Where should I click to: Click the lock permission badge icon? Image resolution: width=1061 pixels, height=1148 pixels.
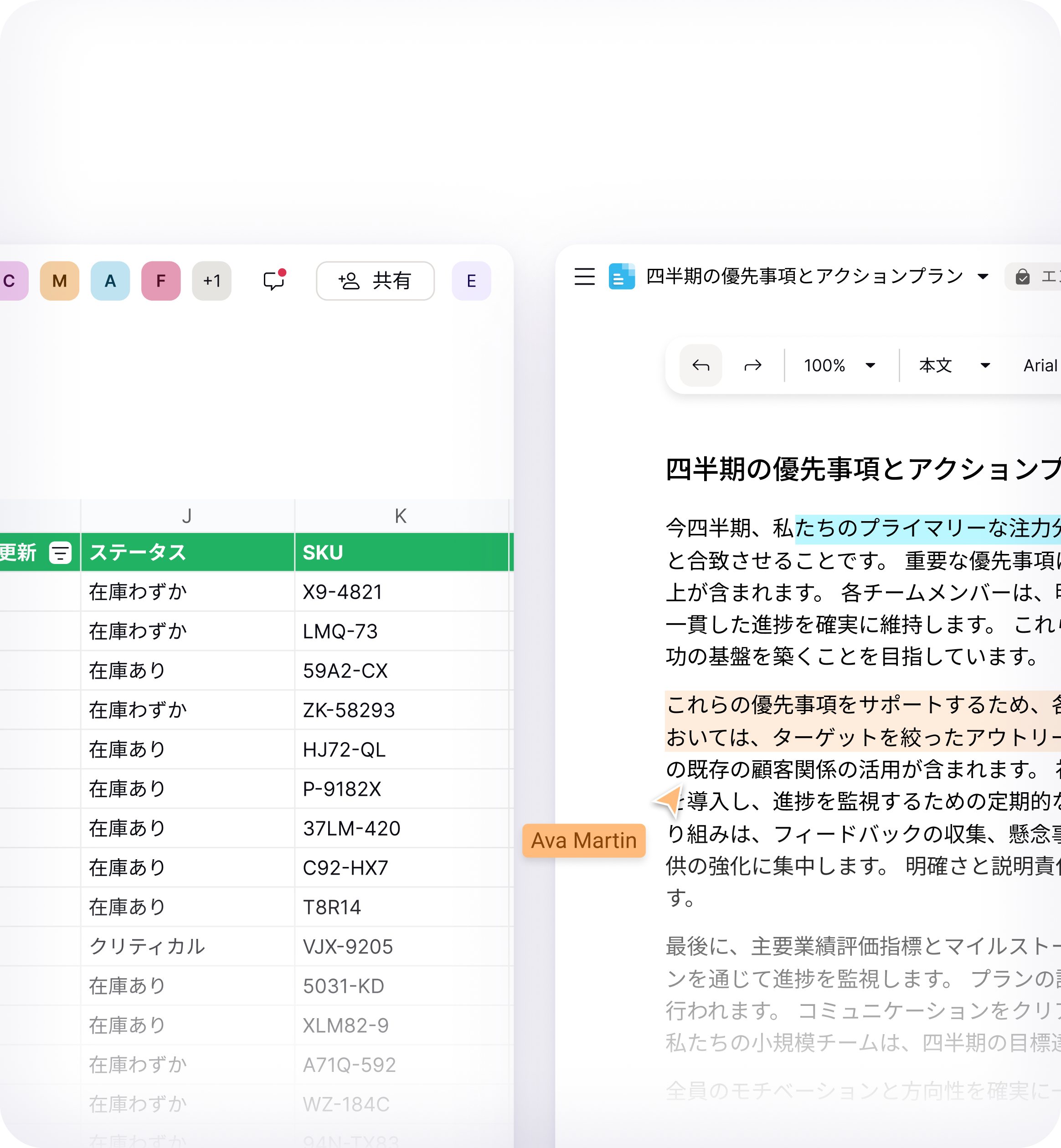click(1023, 277)
